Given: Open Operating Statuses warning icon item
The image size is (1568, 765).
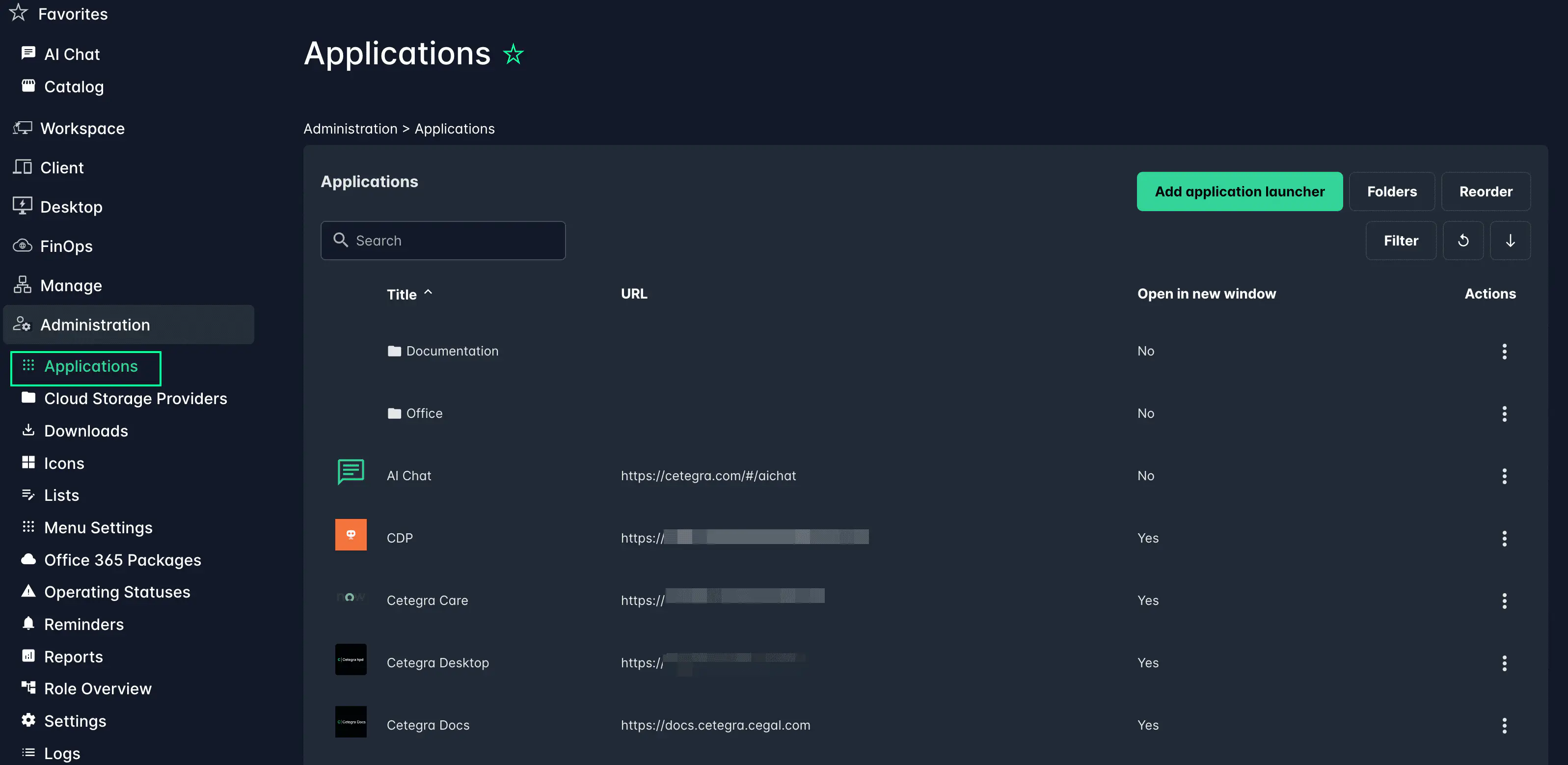Looking at the screenshot, I should (28, 591).
